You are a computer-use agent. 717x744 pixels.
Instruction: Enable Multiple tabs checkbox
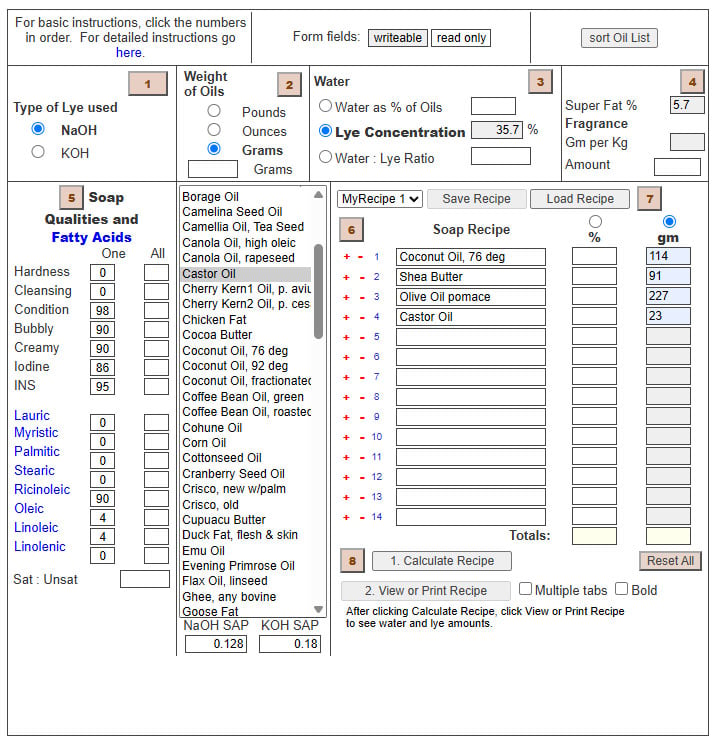click(x=525, y=588)
